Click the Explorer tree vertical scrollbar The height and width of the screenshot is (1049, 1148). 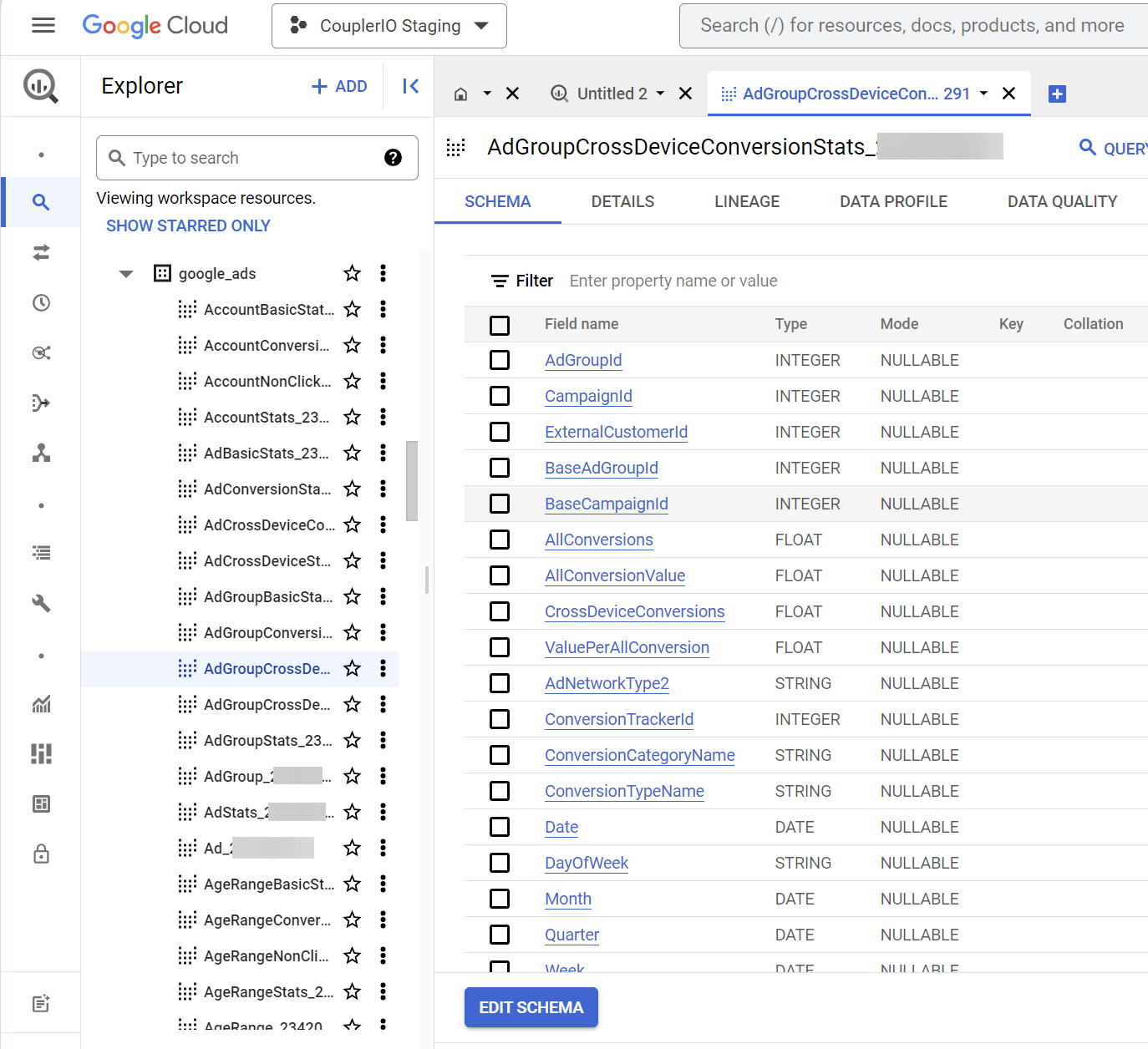coord(412,481)
